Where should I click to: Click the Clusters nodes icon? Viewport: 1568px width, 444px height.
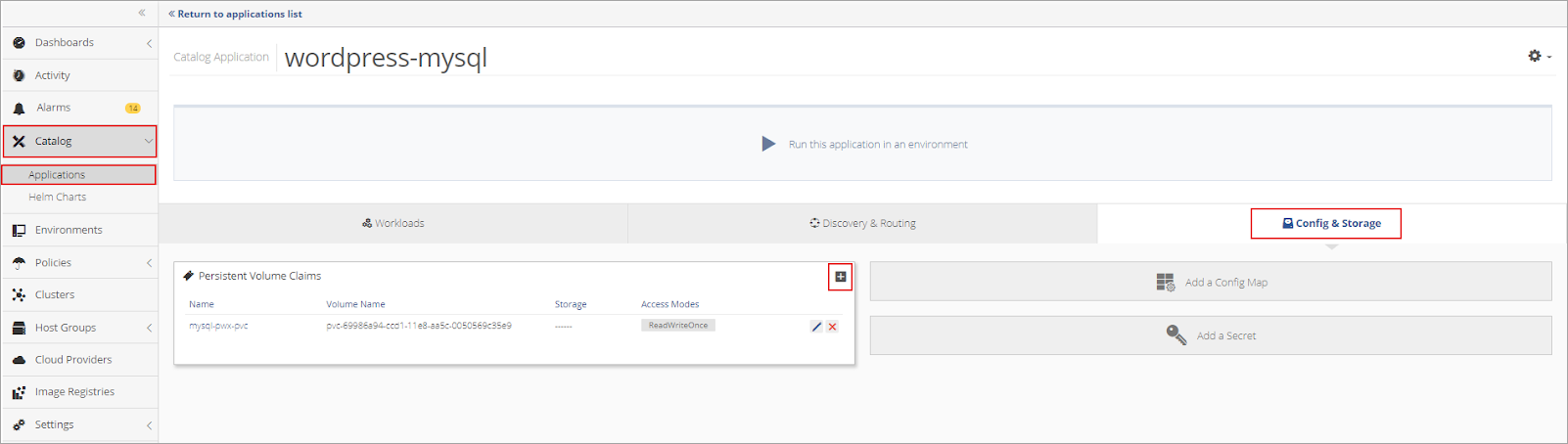tap(19, 295)
